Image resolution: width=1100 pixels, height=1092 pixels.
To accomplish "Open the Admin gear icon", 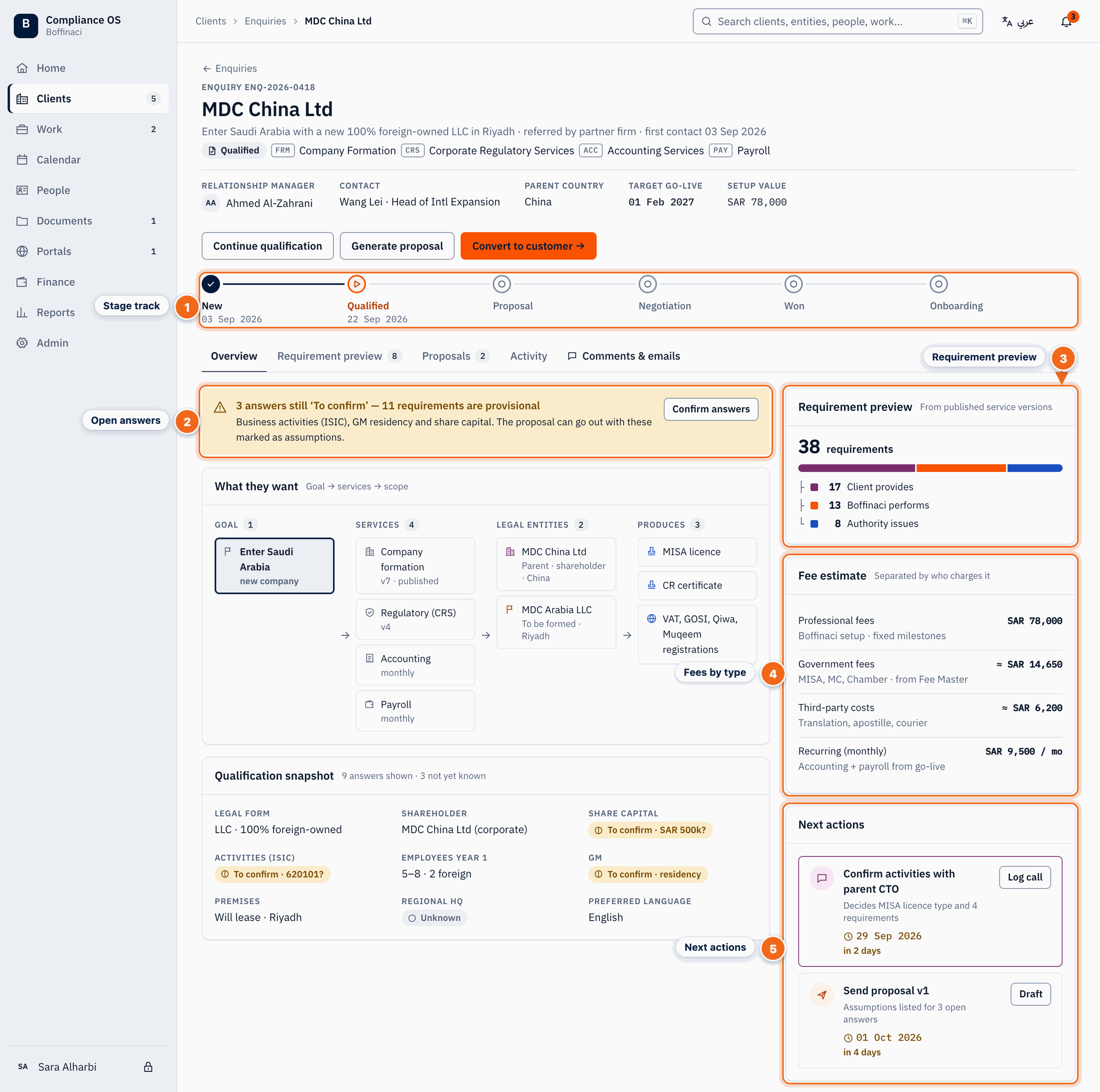I will pyautogui.click(x=22, y=343).
